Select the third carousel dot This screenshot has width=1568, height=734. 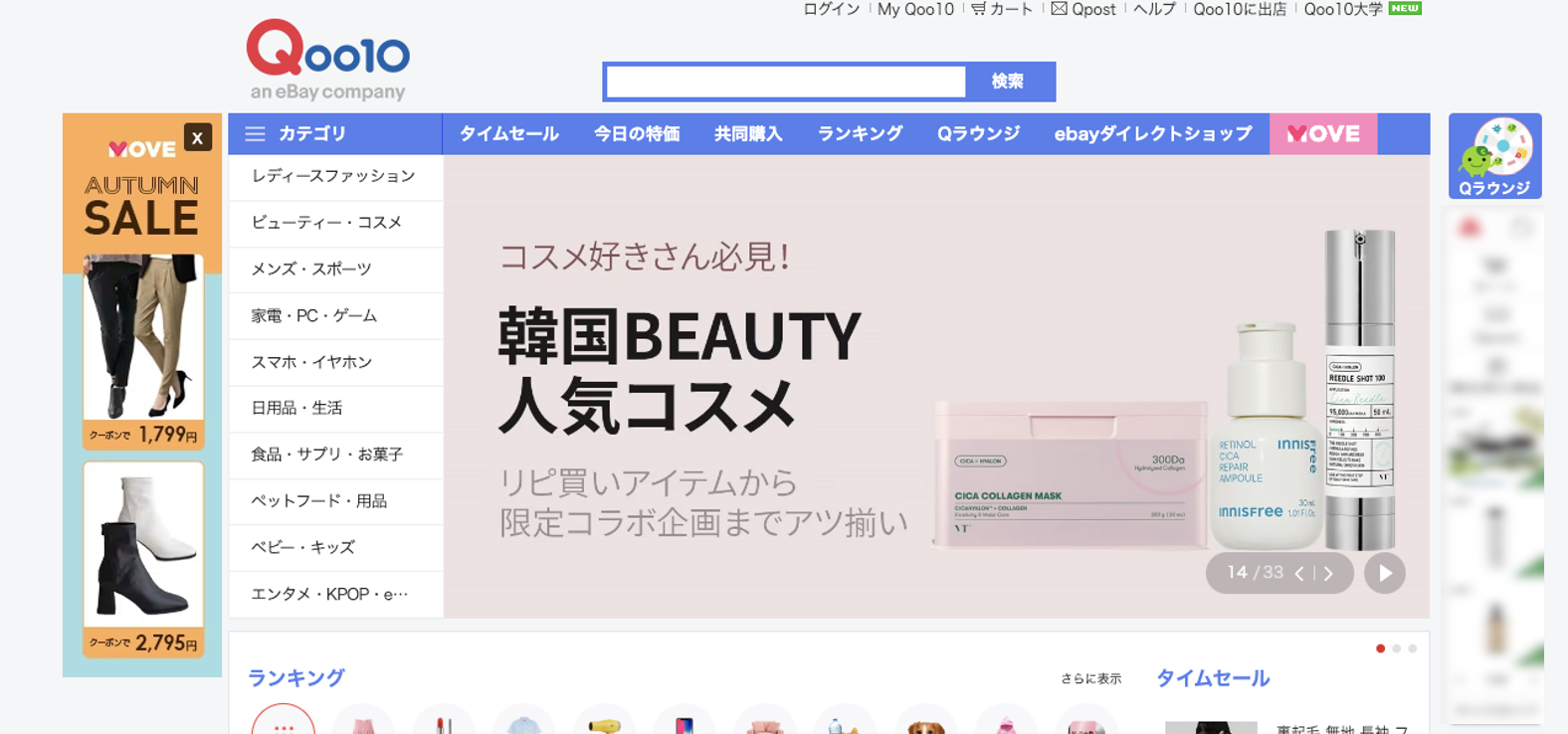tap(1412, 648)
